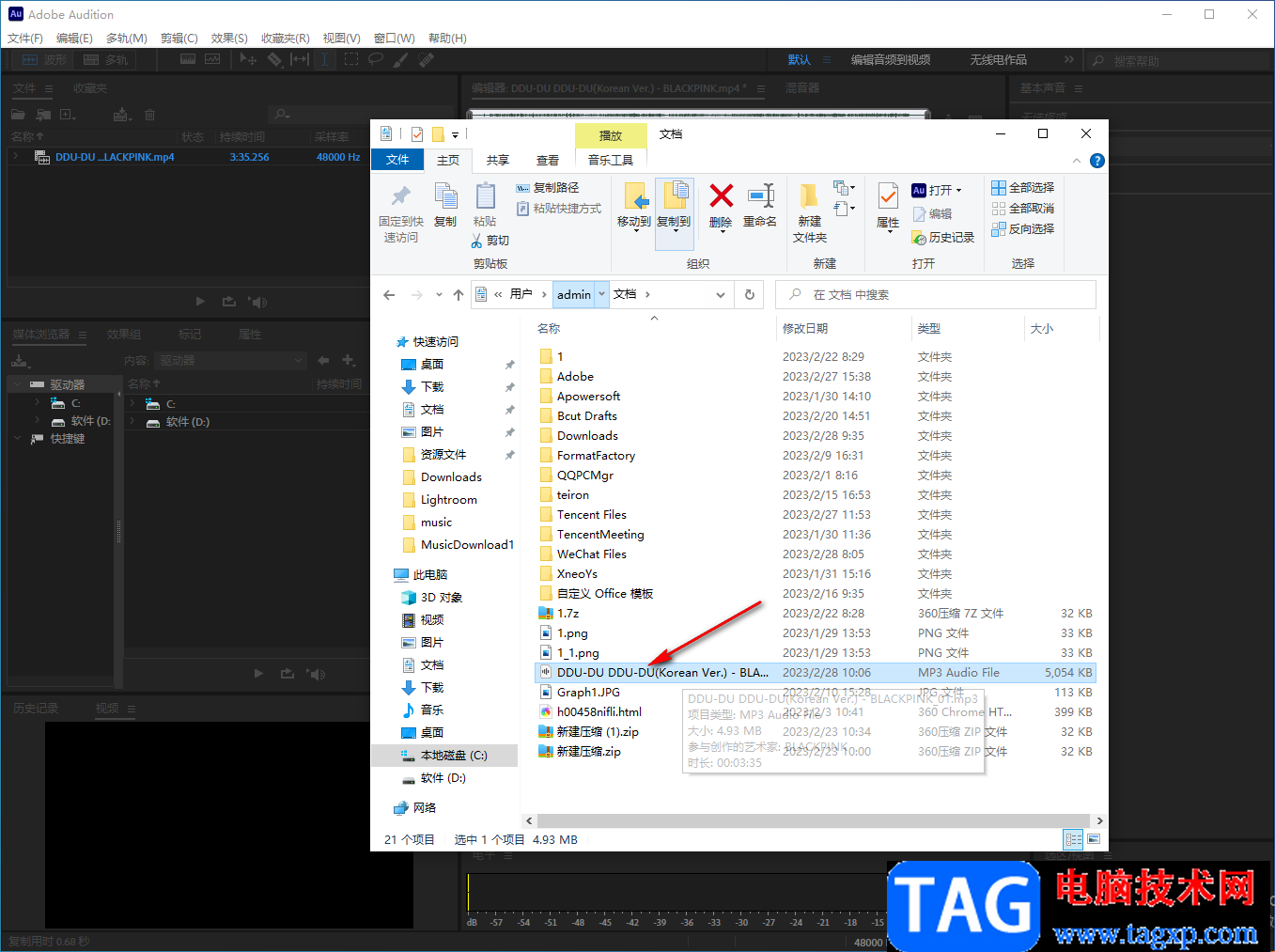
Task: Select the Marquee Selection tool in Audition
Action: click(x=351, y=59)
